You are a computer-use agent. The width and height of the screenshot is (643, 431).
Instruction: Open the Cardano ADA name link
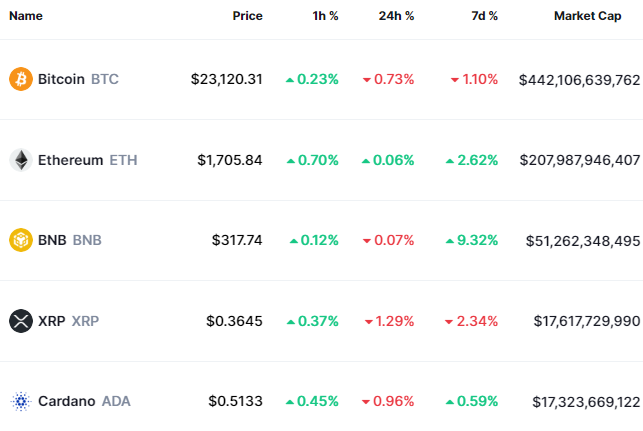click(84, 401)
